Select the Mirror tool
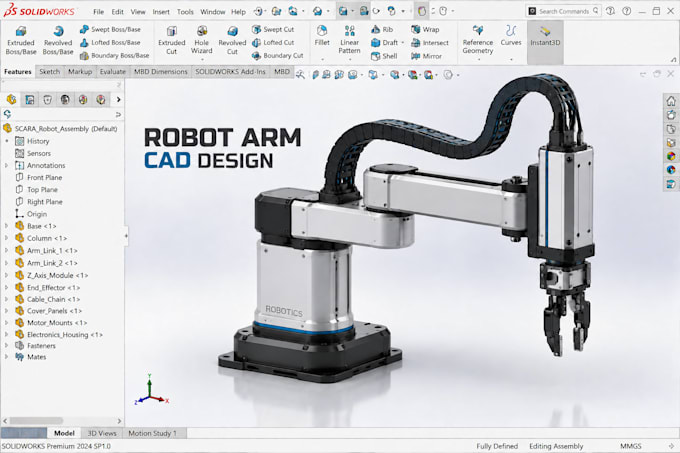The image size is (680, 453). pyautogui.click(x=426, y=55)
